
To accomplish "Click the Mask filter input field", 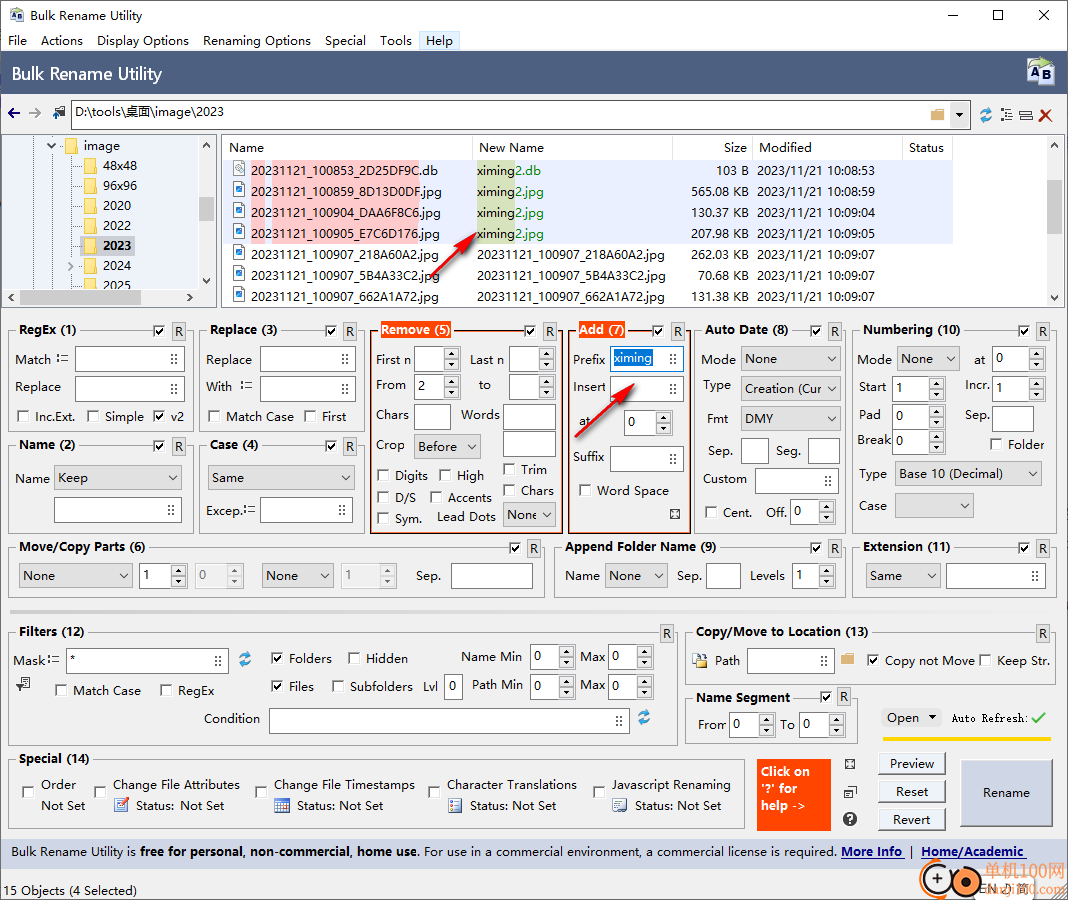I will [146, 660].
